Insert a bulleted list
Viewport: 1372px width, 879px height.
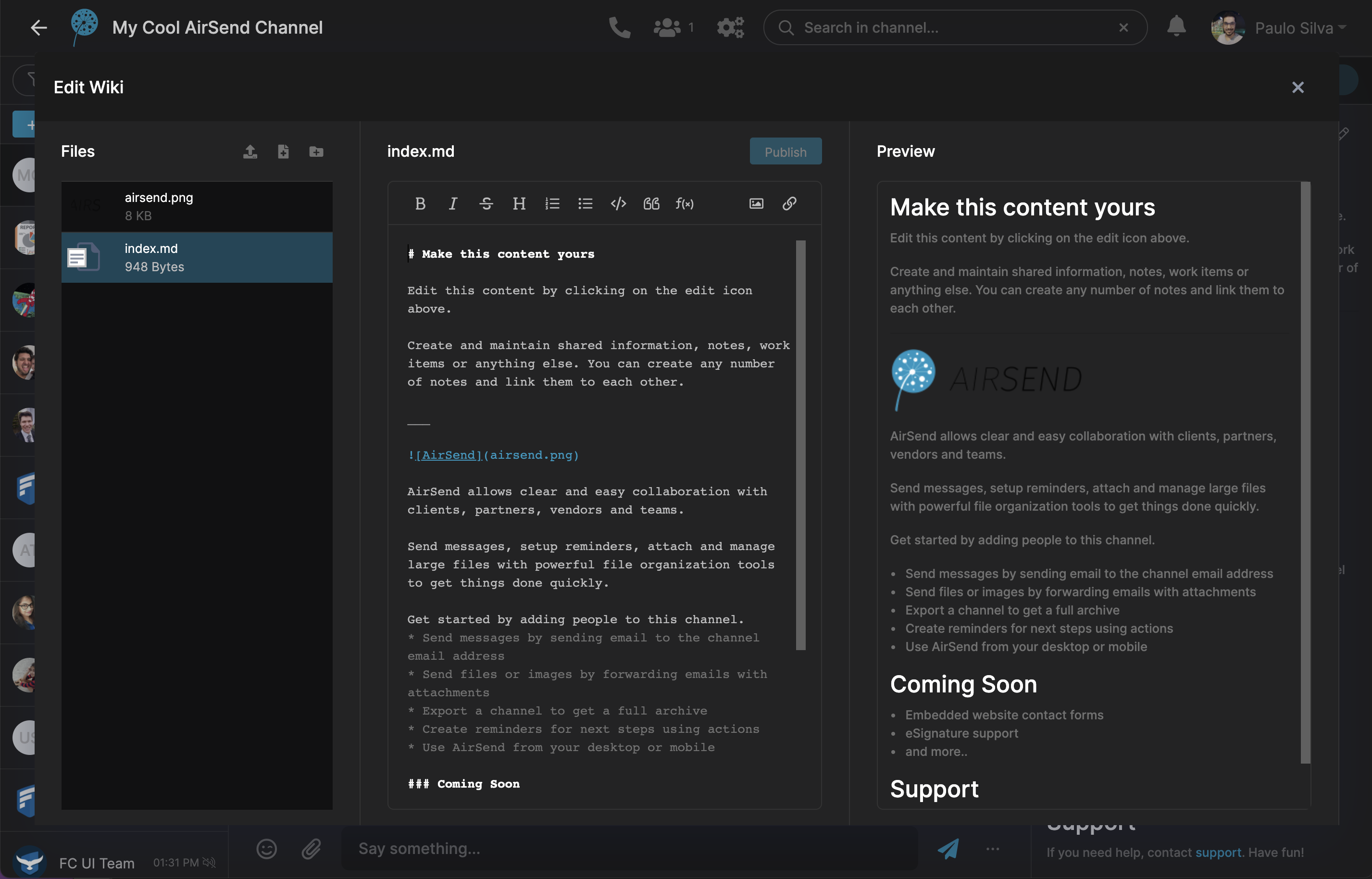point(586,203)
